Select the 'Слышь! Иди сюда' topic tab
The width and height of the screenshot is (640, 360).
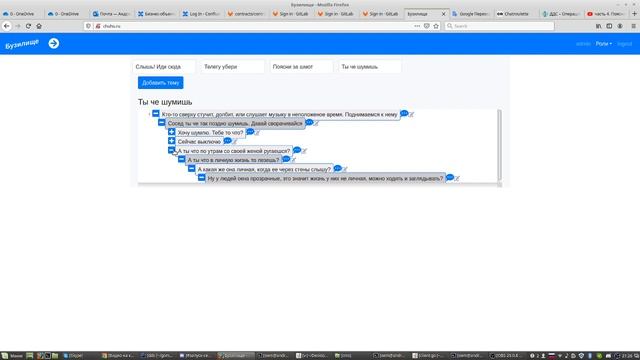tap(163, 67)
